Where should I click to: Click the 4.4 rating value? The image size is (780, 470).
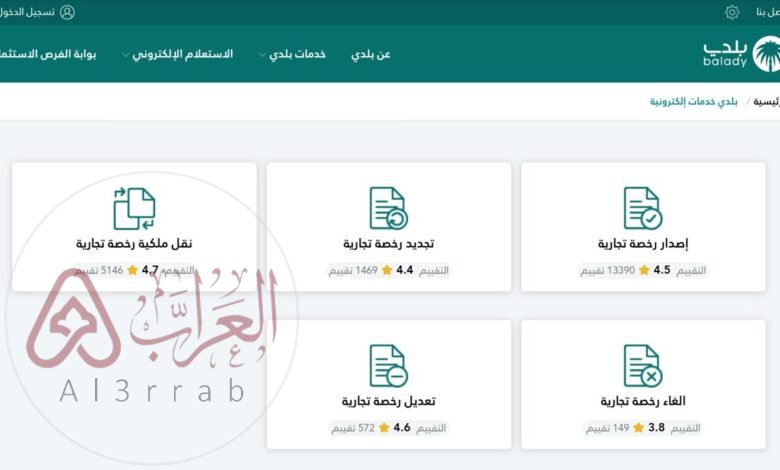[x=405, y=270]
